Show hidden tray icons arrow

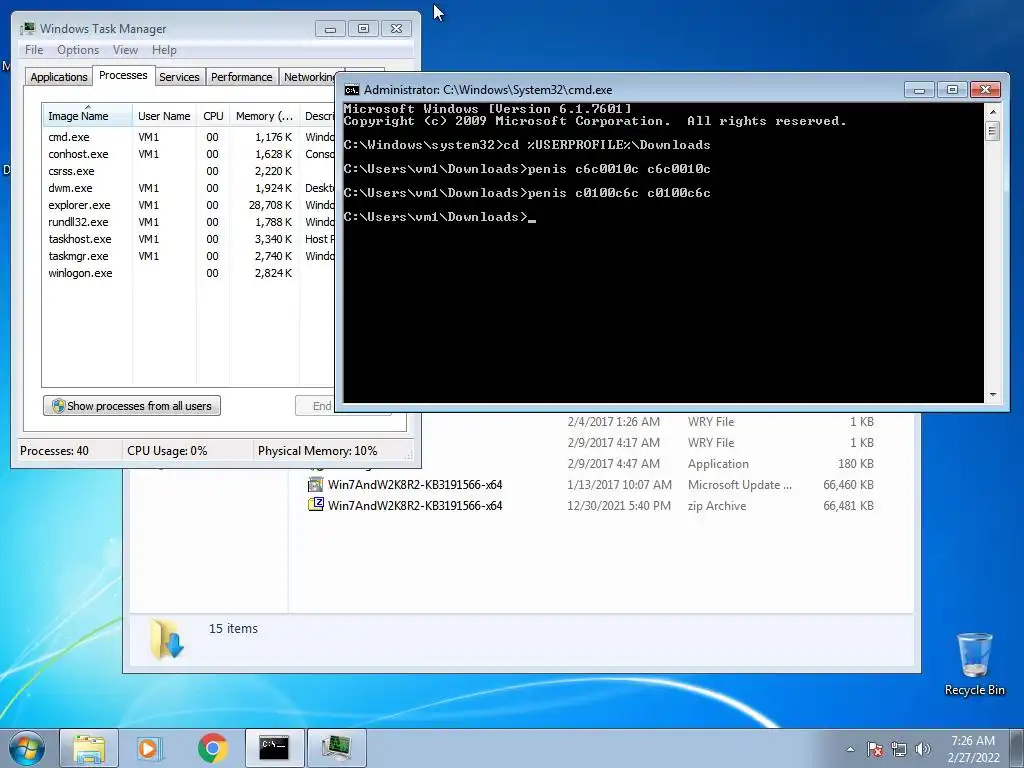pyautogui.click(x=850, y=749)
